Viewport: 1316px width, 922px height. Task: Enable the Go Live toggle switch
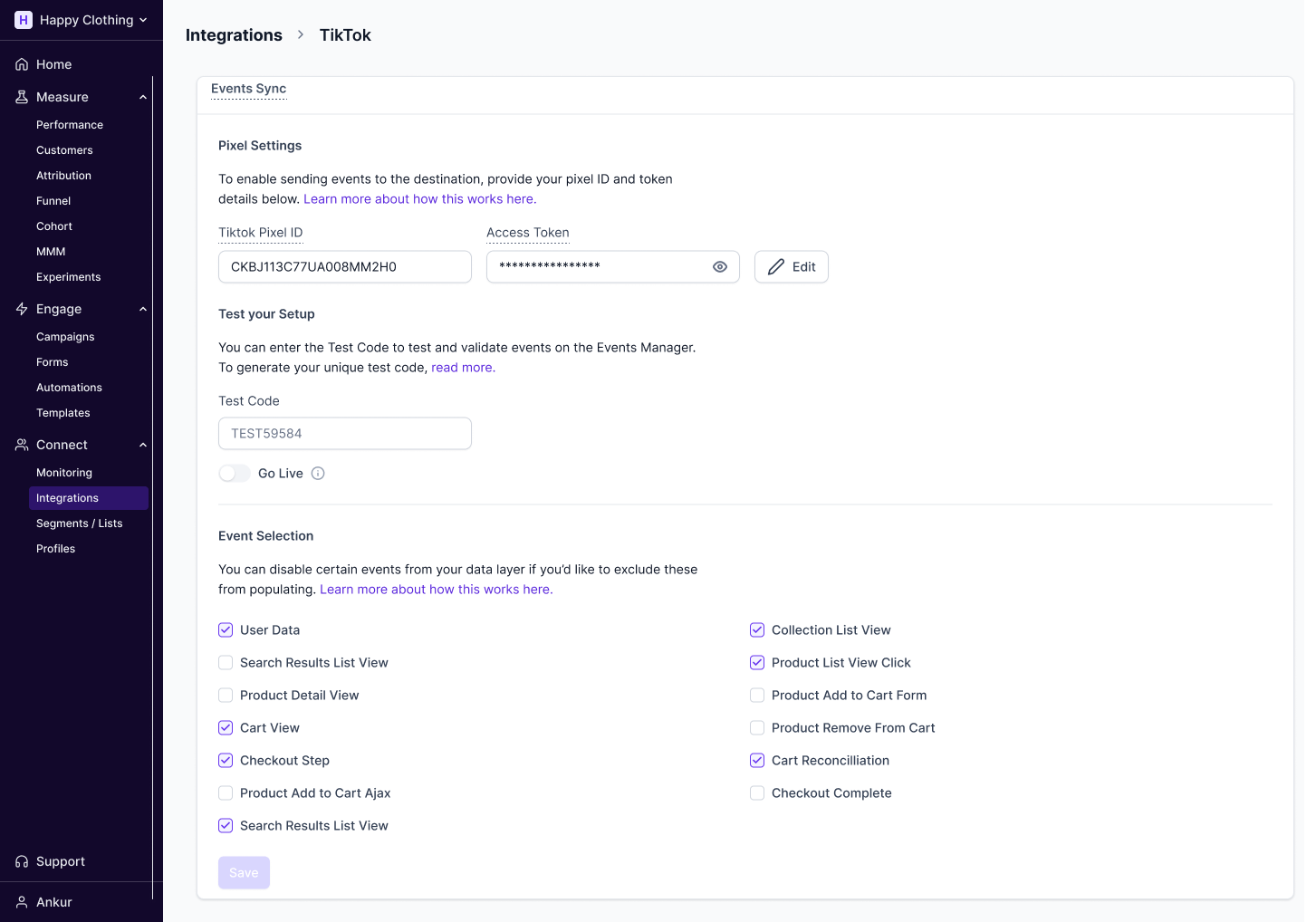tap(235, 474)
